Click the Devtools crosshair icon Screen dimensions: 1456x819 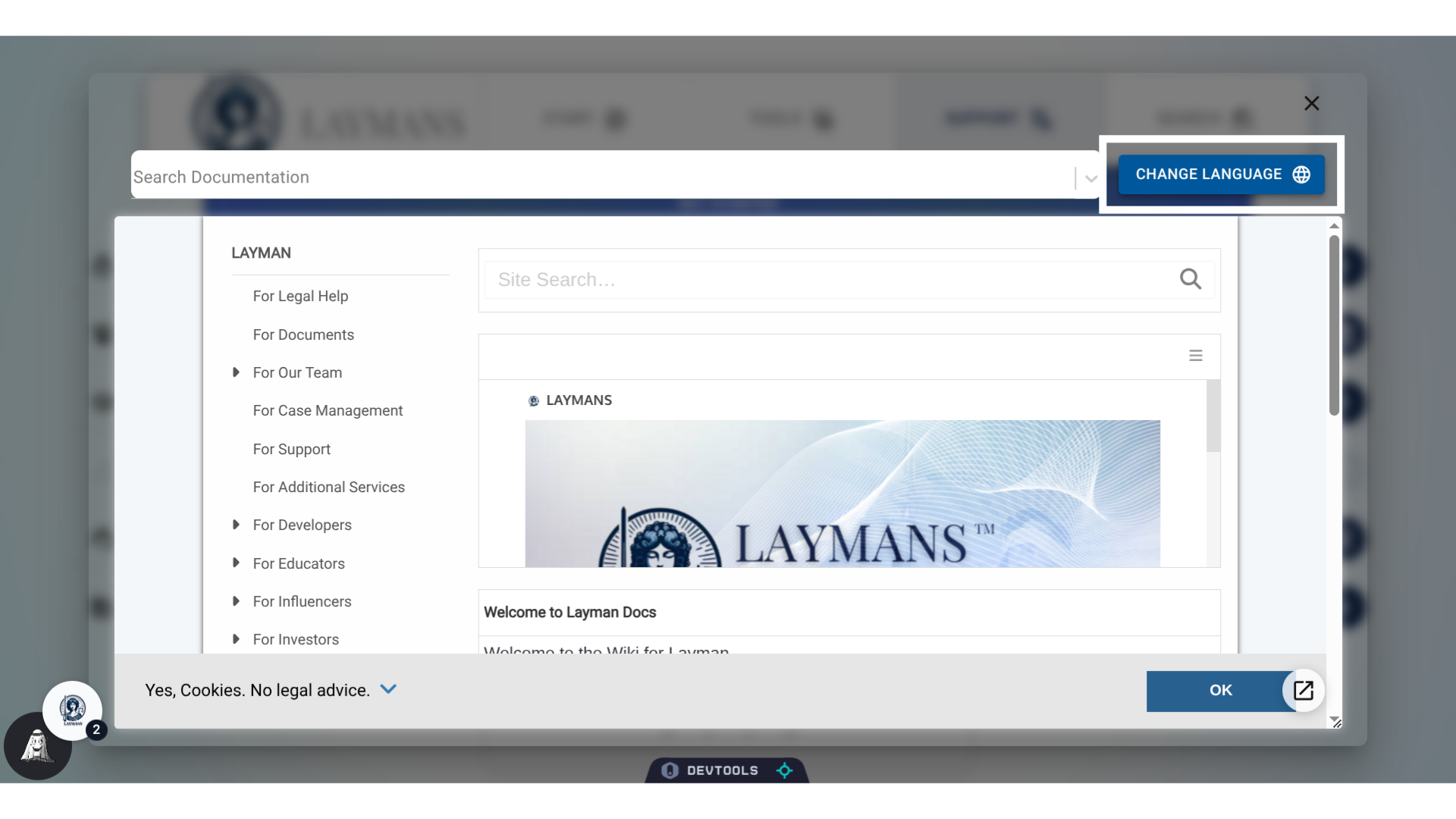tap(785, 770)
